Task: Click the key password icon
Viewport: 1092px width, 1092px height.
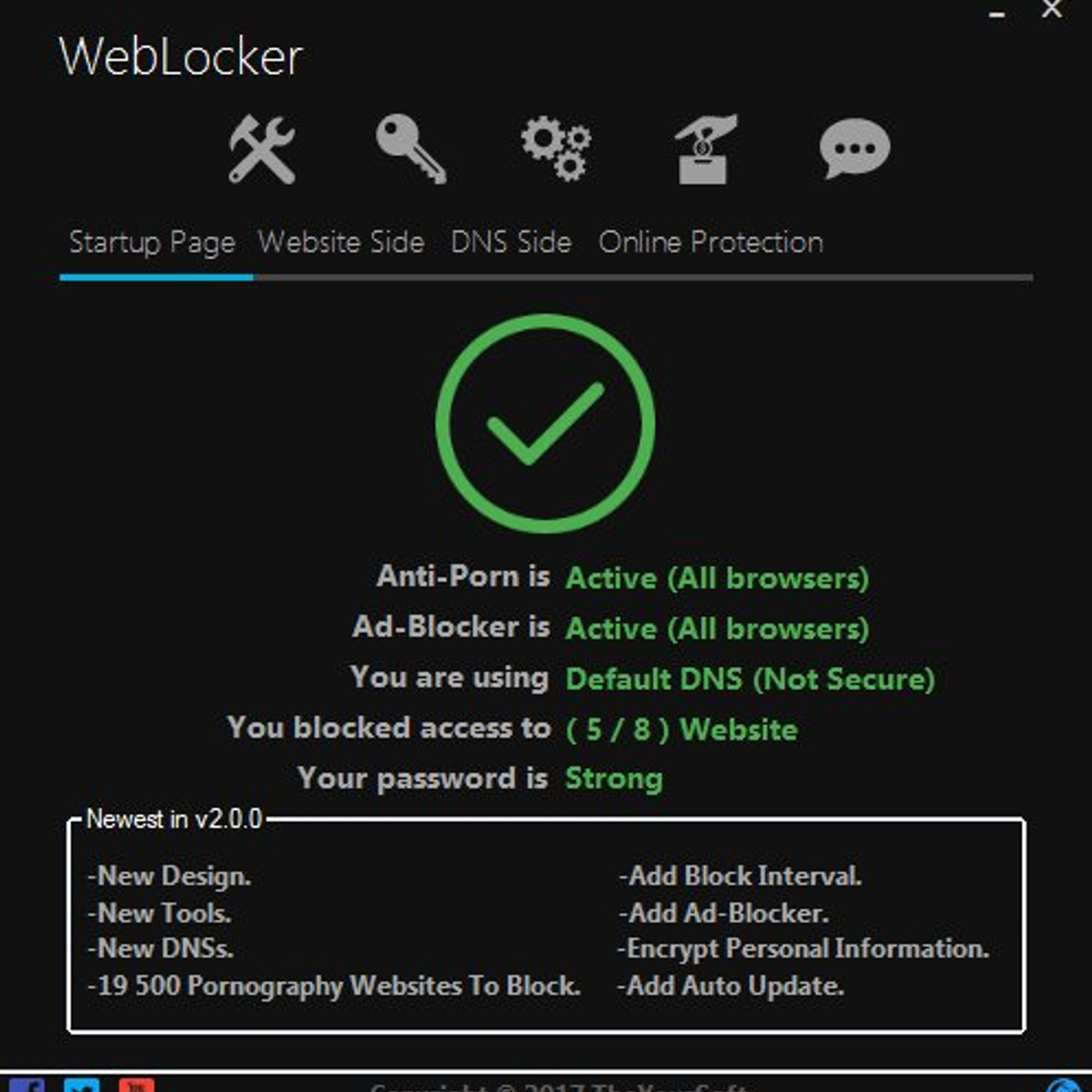Action: (x=410, y=150)
